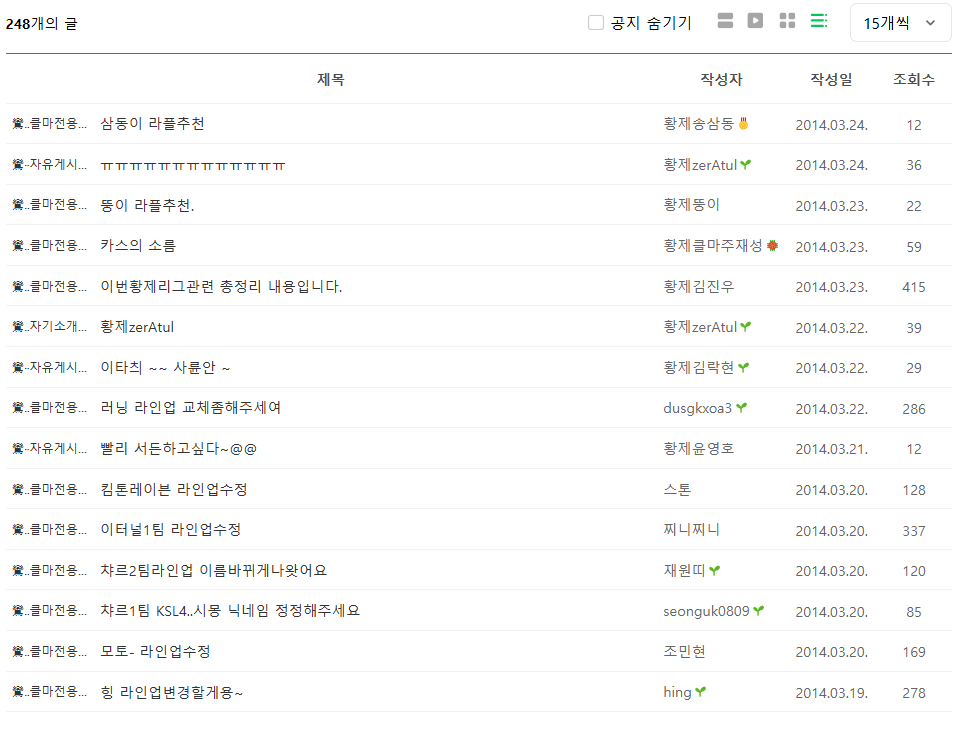Open the post 러닝 라인업 교체좀해주세여
Image resolution: width=965 pixels, height=753 pixels.
pyautogui.click(x=190, y=408)
